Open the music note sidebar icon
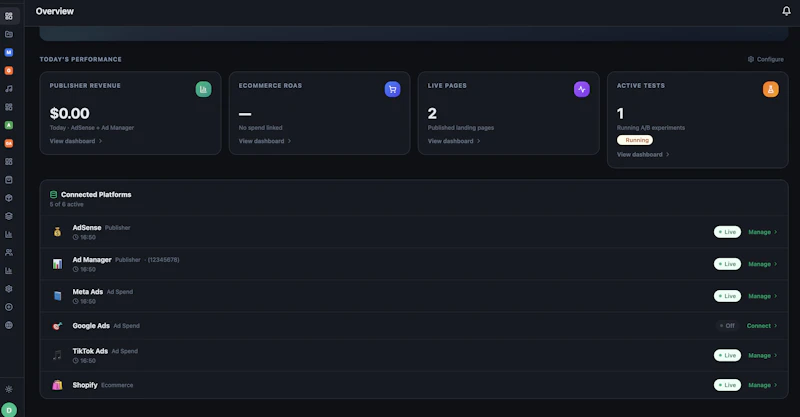The image size is (800, 417). point(9,89)
